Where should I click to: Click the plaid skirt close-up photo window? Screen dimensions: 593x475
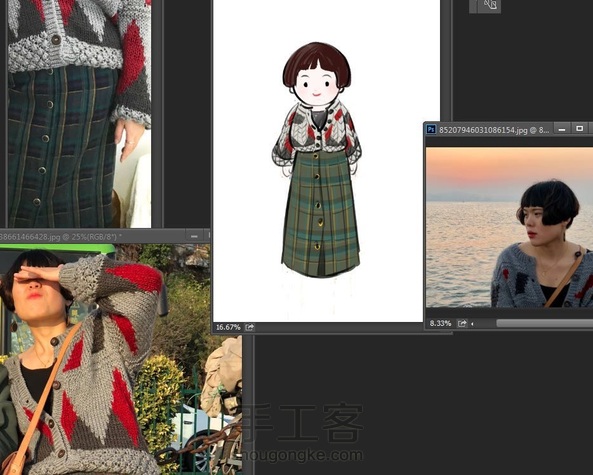[79, 113]
